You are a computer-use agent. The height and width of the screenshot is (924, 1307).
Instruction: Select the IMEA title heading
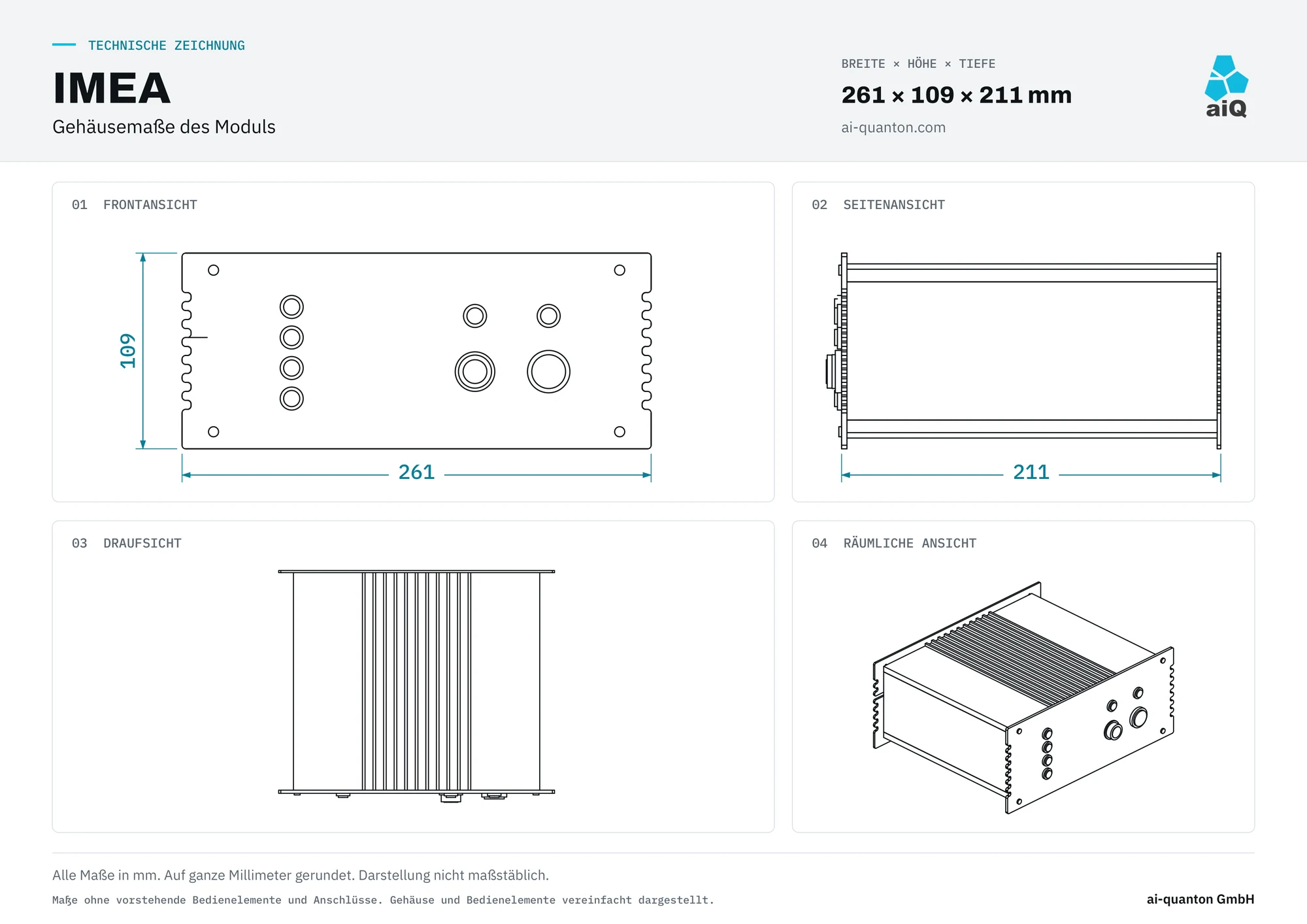click(x=112, y=88)
